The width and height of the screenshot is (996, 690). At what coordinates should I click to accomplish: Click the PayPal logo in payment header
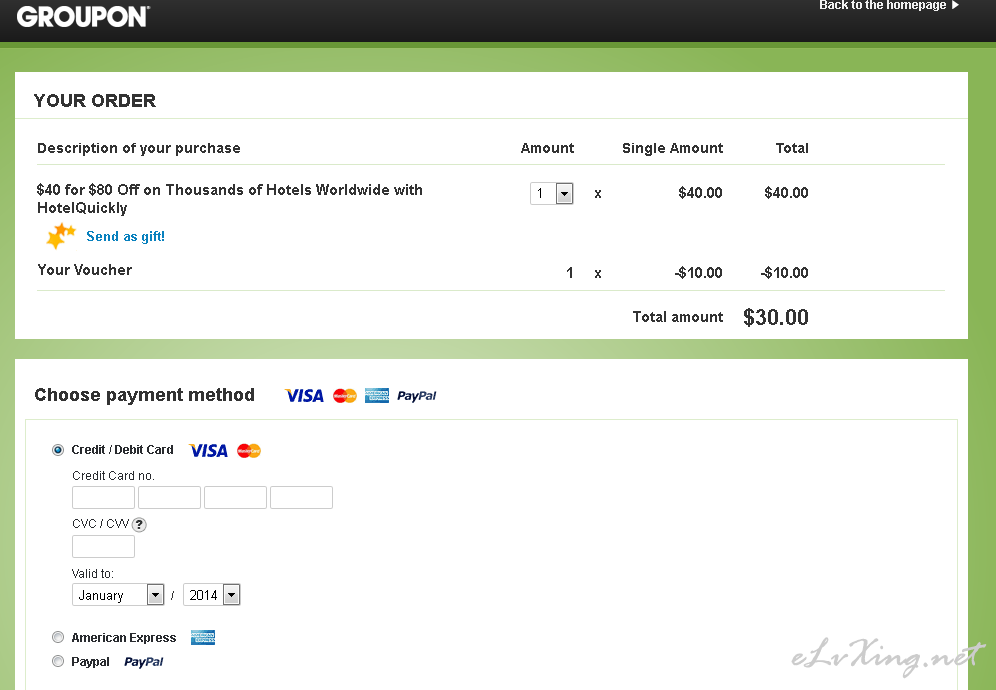[417, 396]
